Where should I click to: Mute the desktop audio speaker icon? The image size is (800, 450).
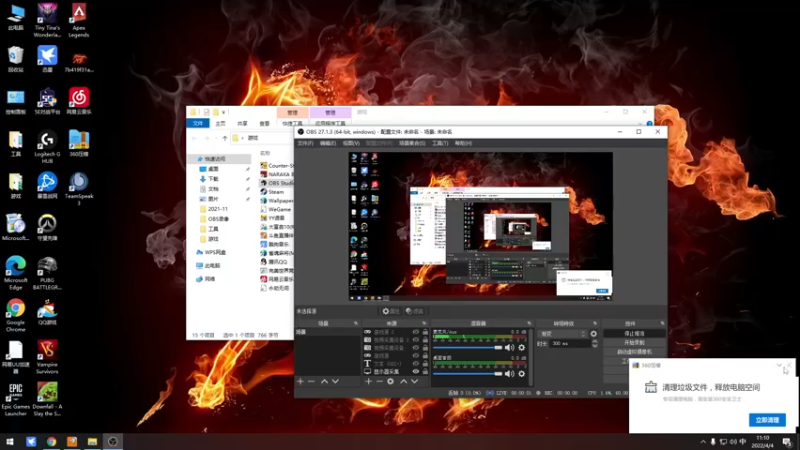pos(509,373)
